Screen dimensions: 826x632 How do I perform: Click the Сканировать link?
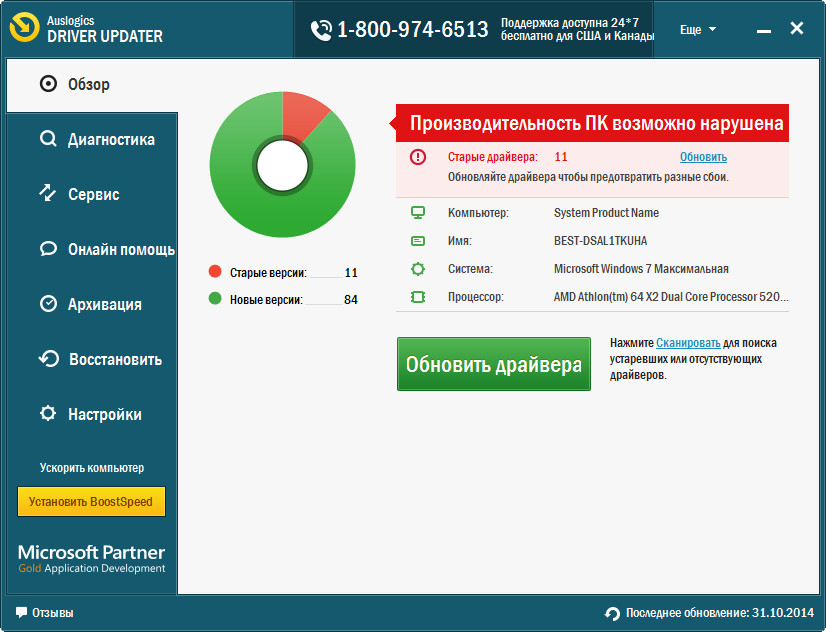pos(688,343)
